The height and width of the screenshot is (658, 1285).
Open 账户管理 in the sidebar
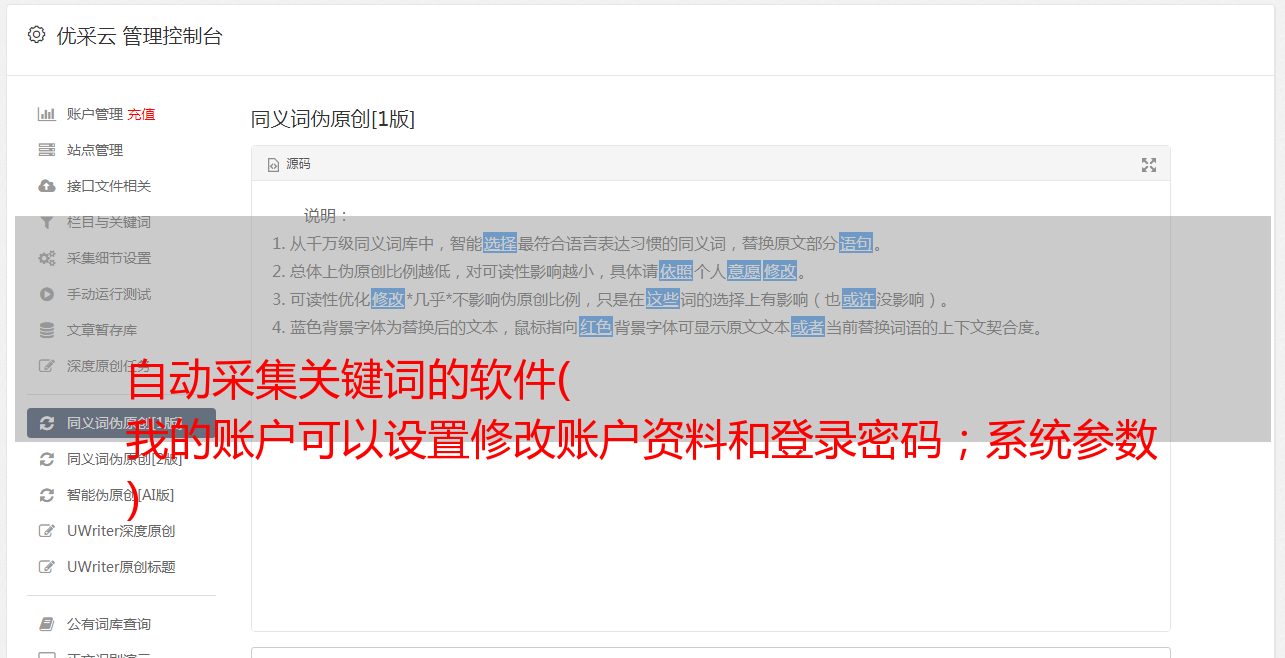tap(95, 114)
